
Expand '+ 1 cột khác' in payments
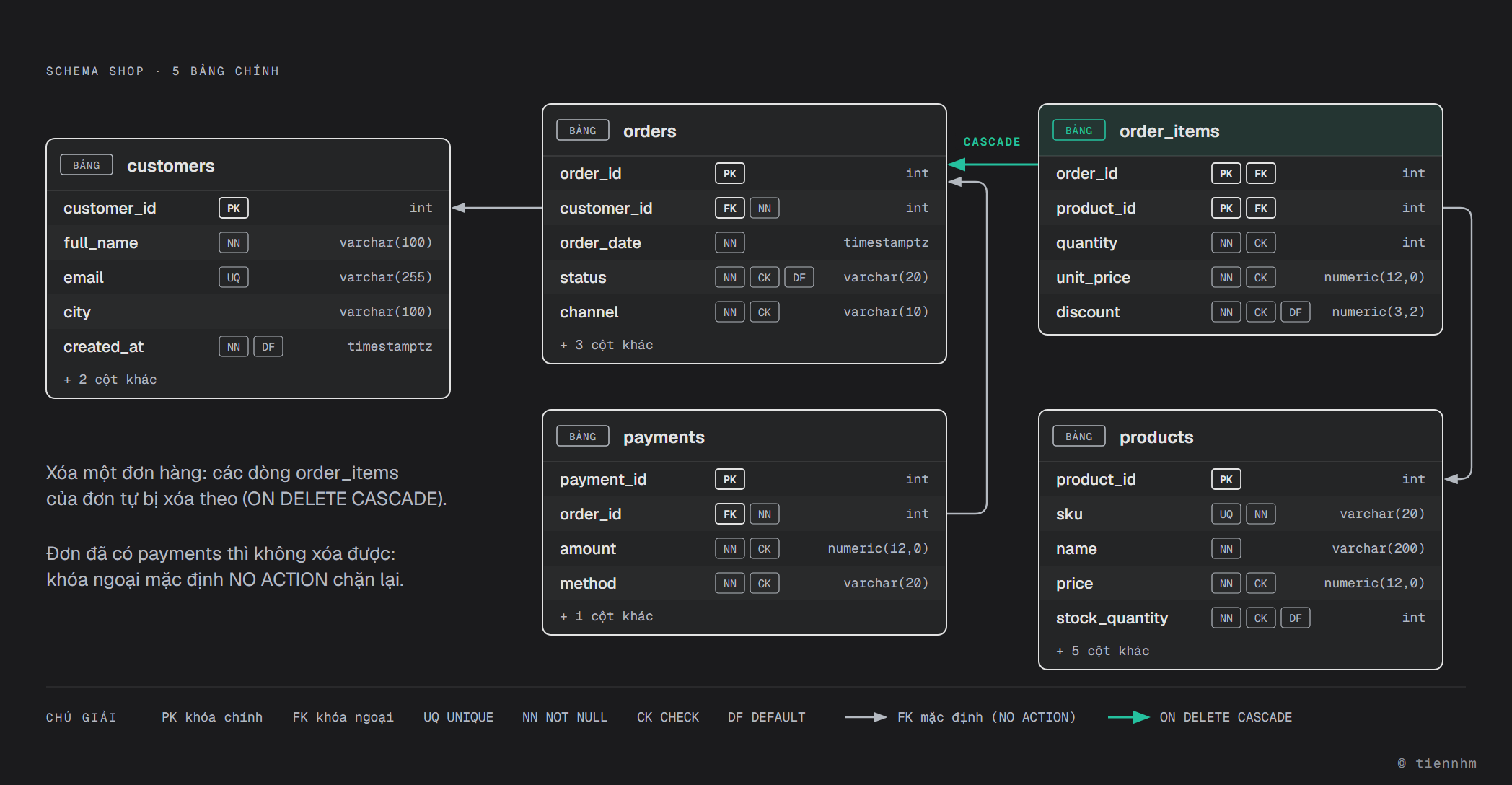(607, 616)
